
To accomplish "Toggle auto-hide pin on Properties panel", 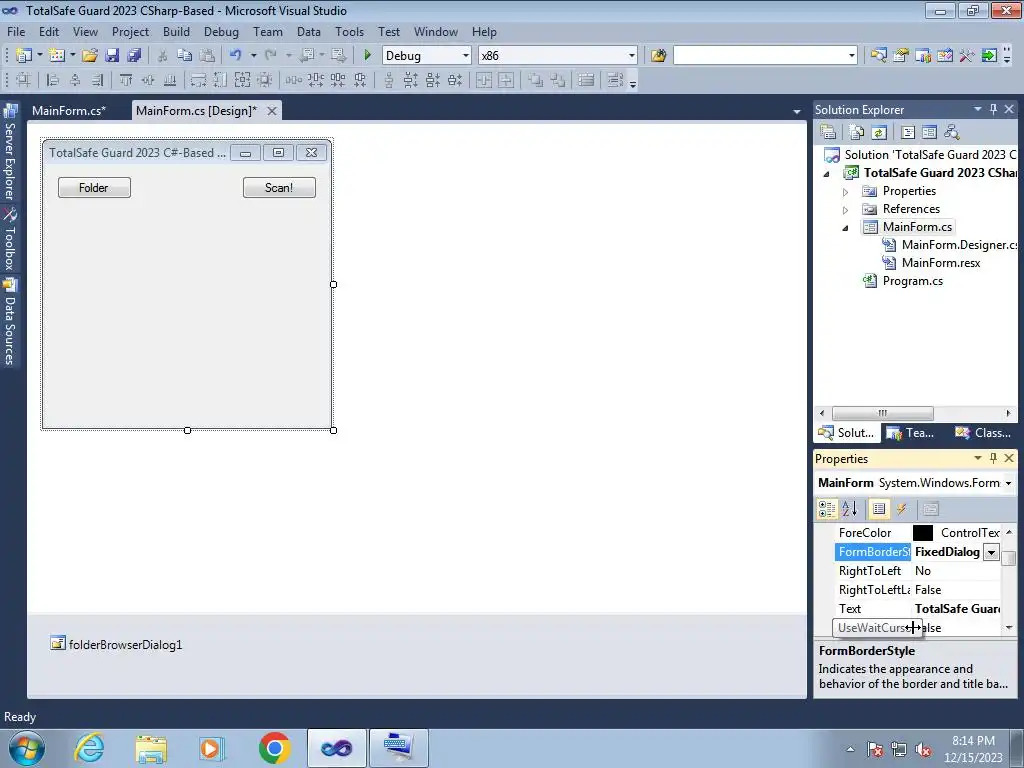I will pyautogui.click(x=993, y=458).
